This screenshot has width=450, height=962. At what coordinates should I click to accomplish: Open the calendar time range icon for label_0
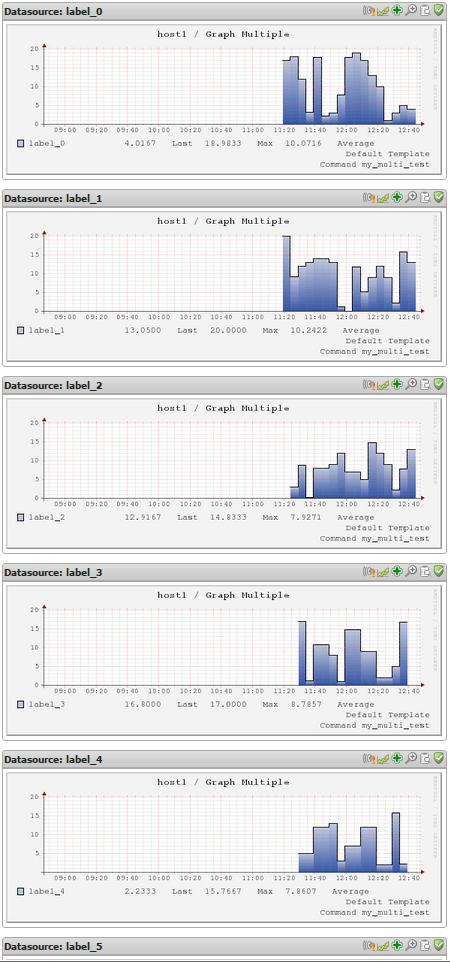[x=425, y=10]
